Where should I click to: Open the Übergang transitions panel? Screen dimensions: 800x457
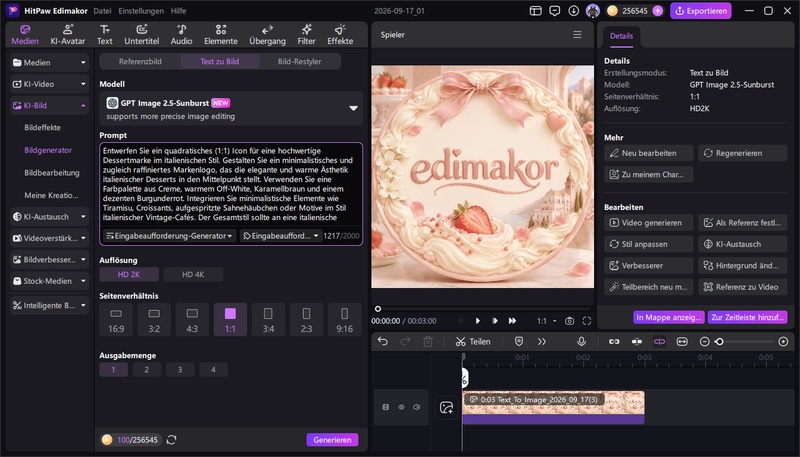(x=267, y=35)
